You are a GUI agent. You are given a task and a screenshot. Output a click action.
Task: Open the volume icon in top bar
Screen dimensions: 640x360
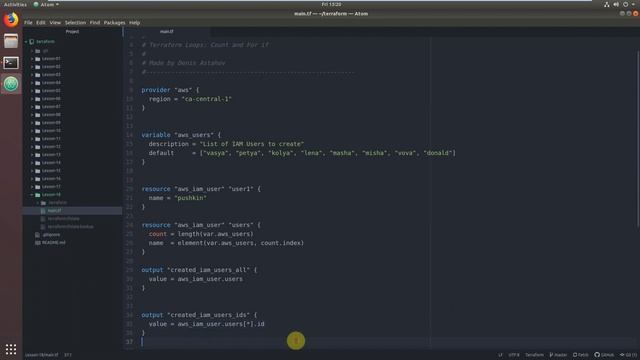(616, 4)
